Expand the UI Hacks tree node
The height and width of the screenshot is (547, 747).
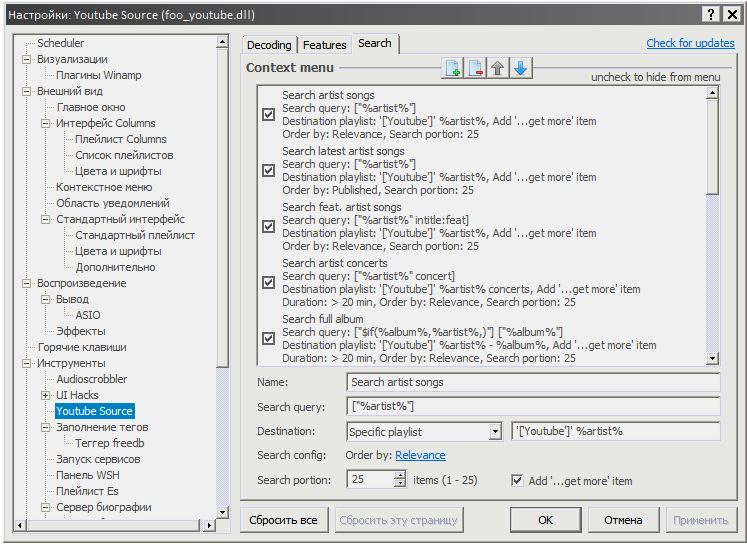45,395
